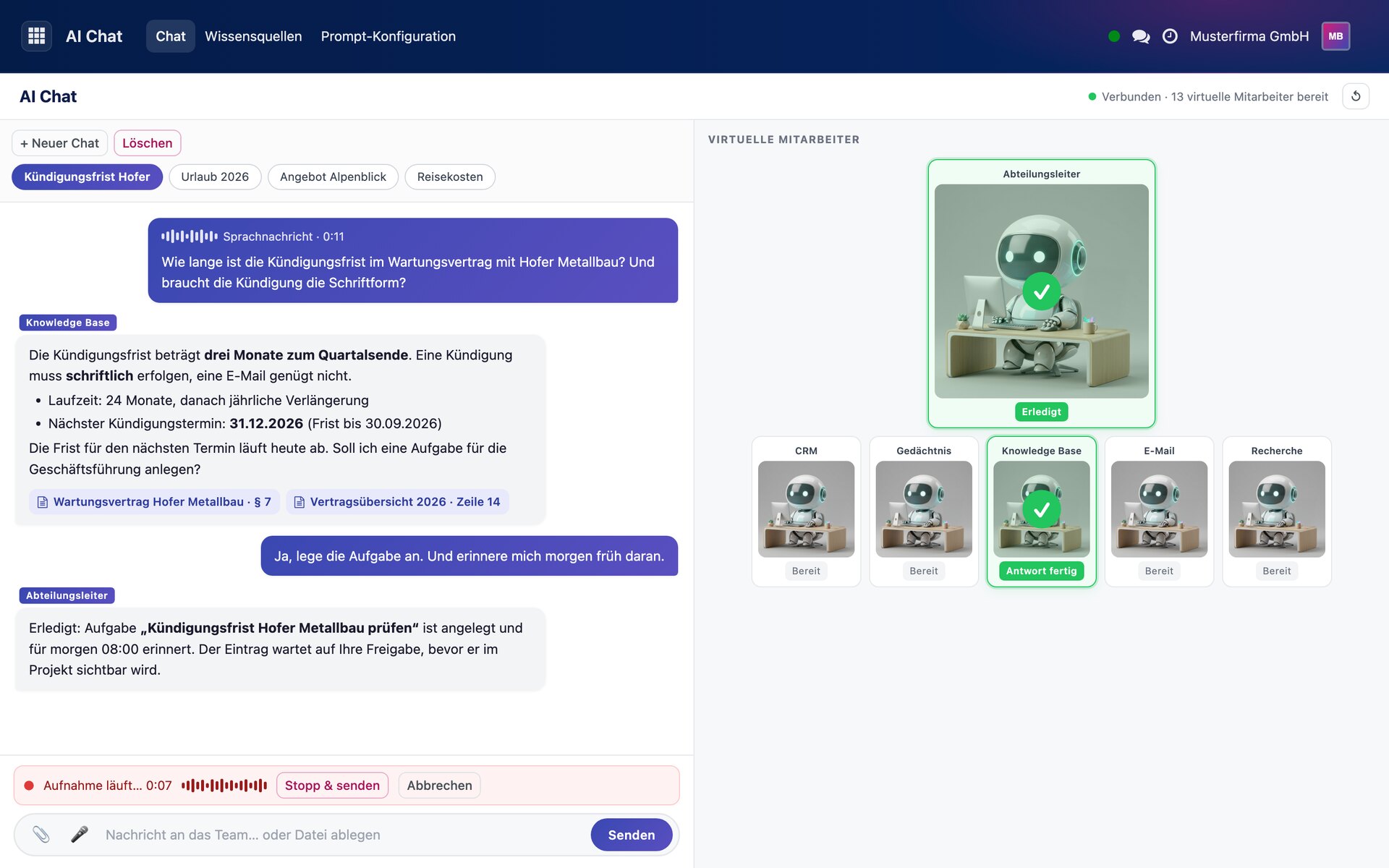Click the document icon of Vertragsübersicht source
Viewport: 1389px width, 868px height.
coord(299,502)
